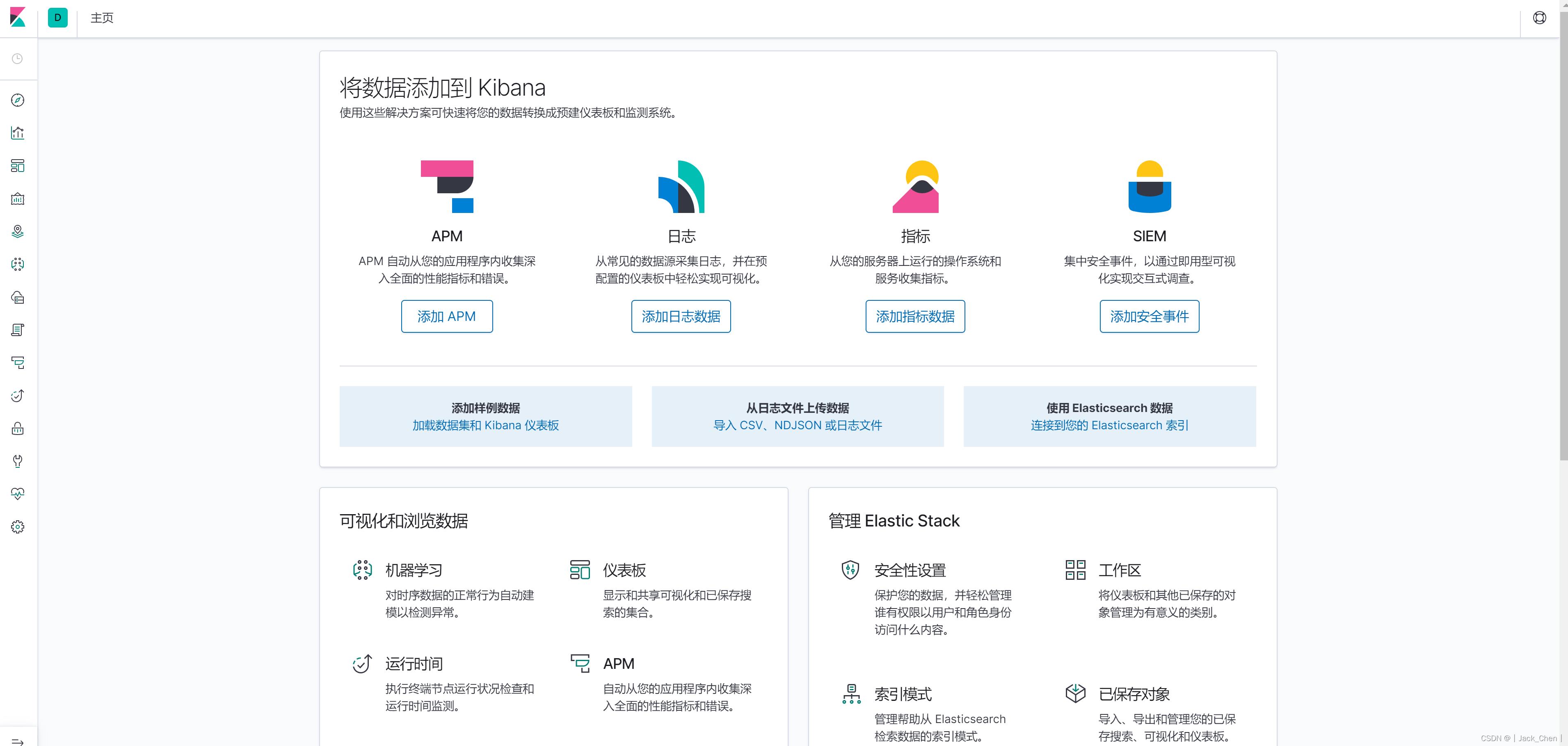Screen dimensions: 1568x746
Task: Open the 机器学习 heading link
Action: click(414, 570)
